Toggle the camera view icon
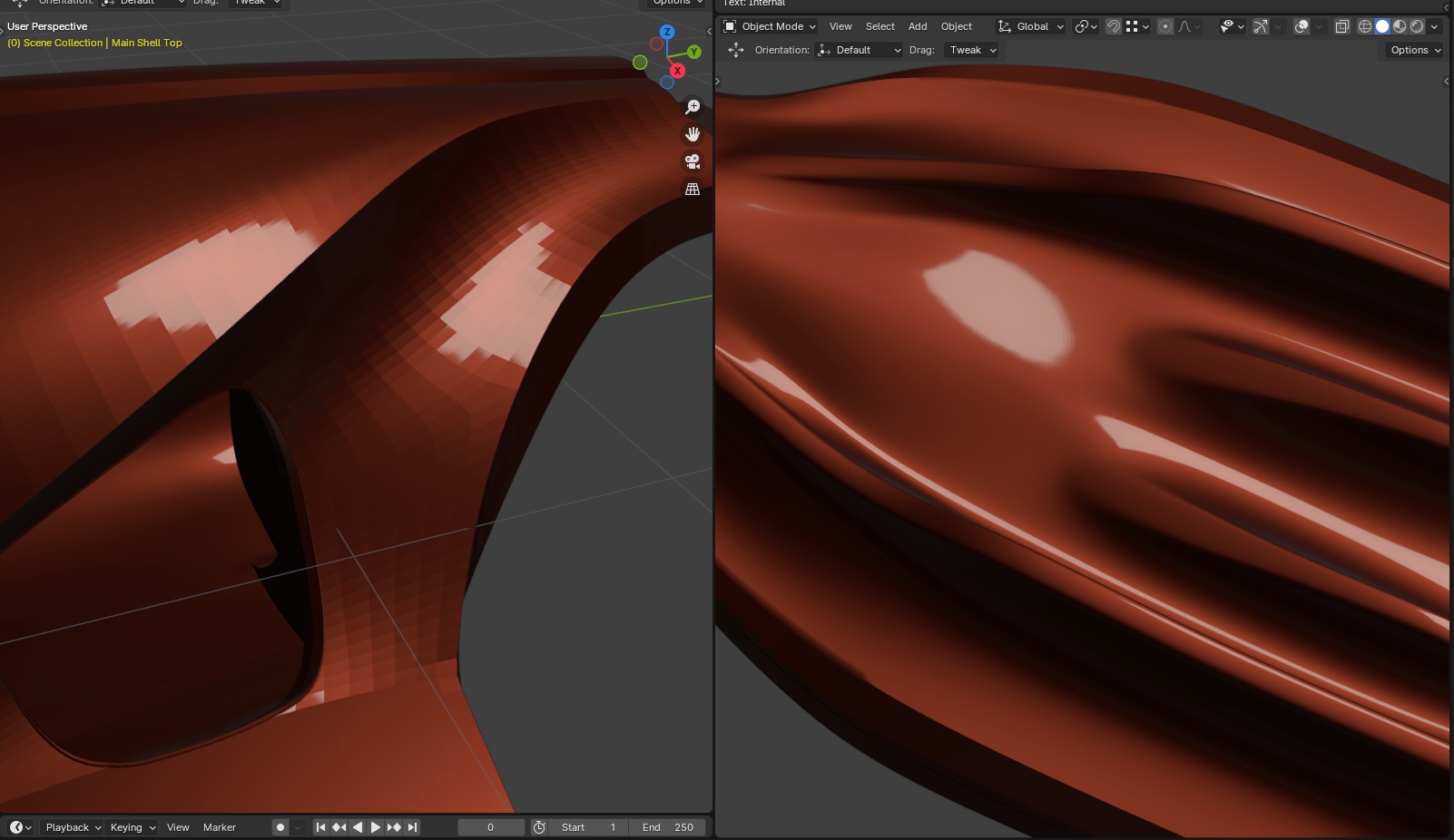Viewport: 1454px width, 840px height. pyautogui.click(x=693, y=161)
